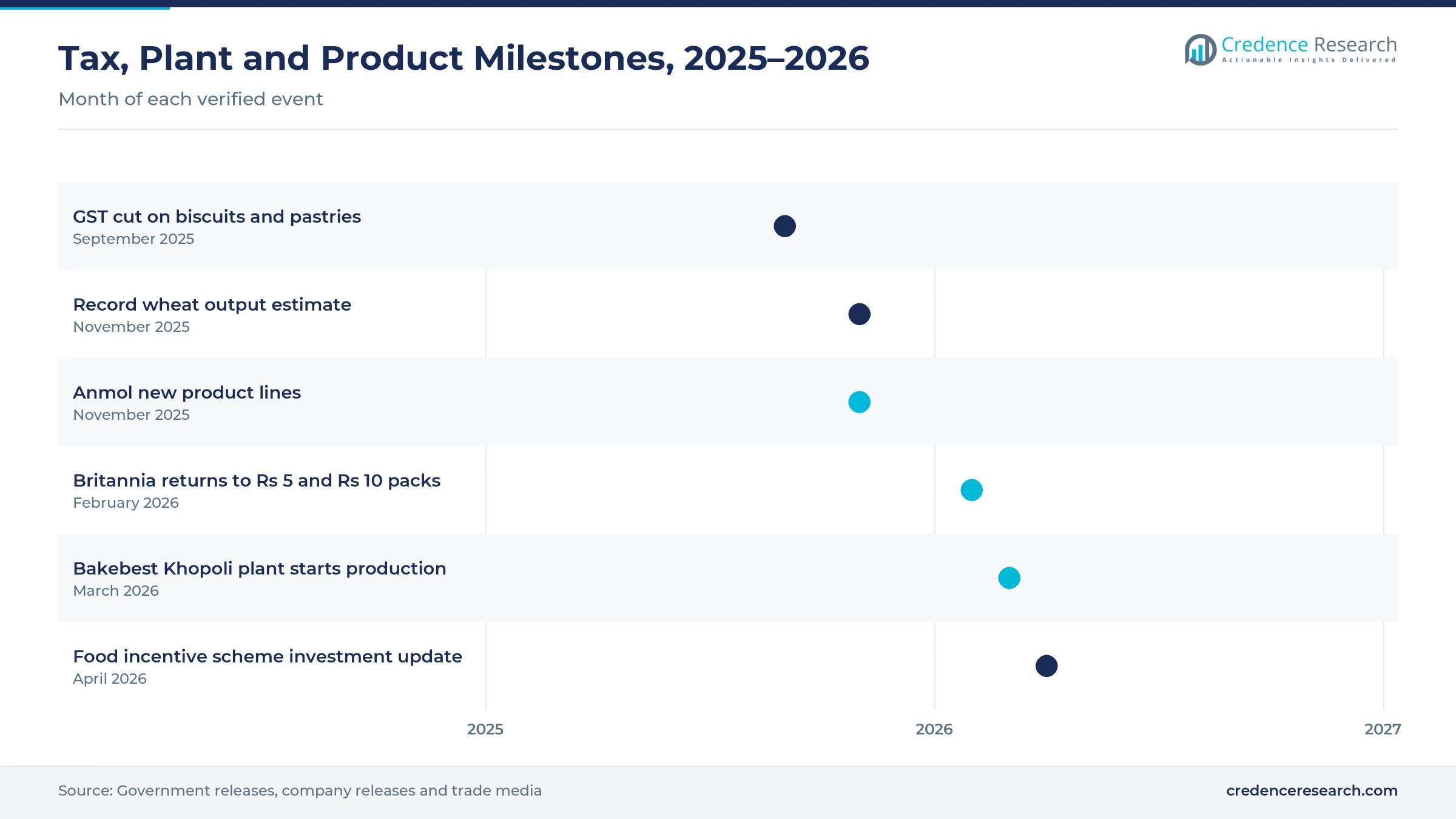The width and height of the screenshot is (1456, 819).
Task: Select the Anmol new product lines marker
Action: click(x=859, y=402)
